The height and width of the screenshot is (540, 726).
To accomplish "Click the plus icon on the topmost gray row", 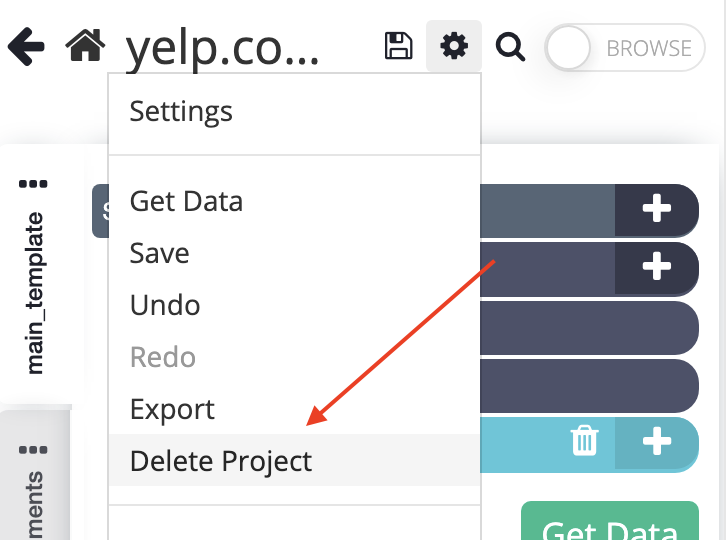I will click(657, 208).
